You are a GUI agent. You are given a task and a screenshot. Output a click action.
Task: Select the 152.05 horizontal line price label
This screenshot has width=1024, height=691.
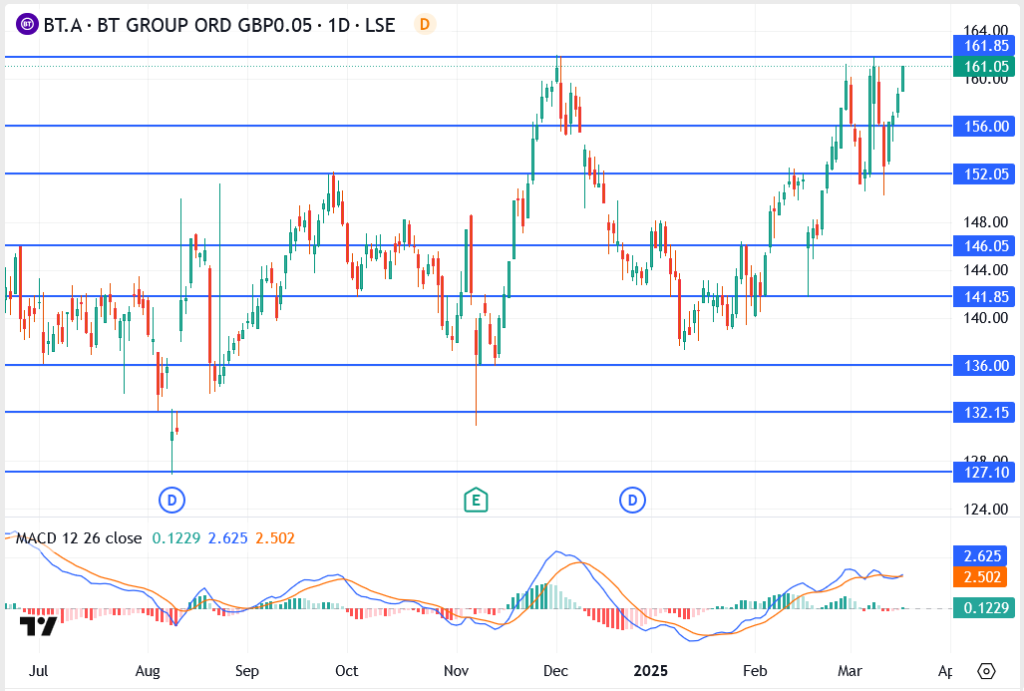click(985, 174)
